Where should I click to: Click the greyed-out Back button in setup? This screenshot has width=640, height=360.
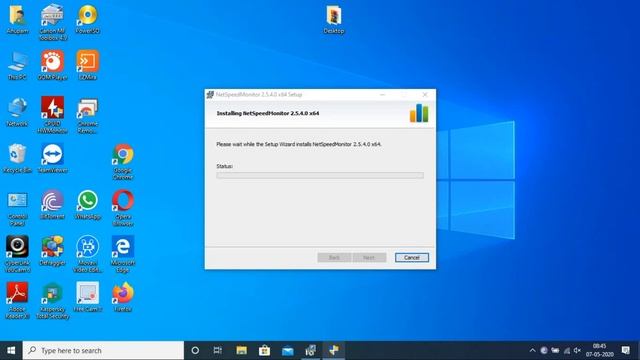pyautogui.click(x=334, y=258)
